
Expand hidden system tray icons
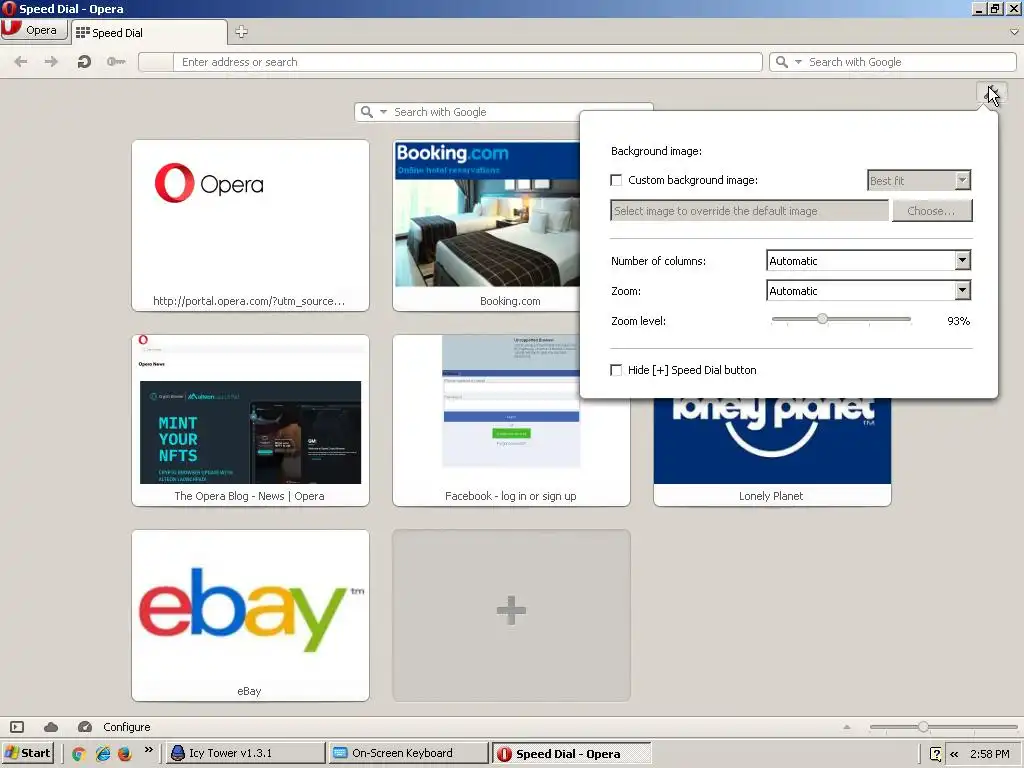[954, 754]
